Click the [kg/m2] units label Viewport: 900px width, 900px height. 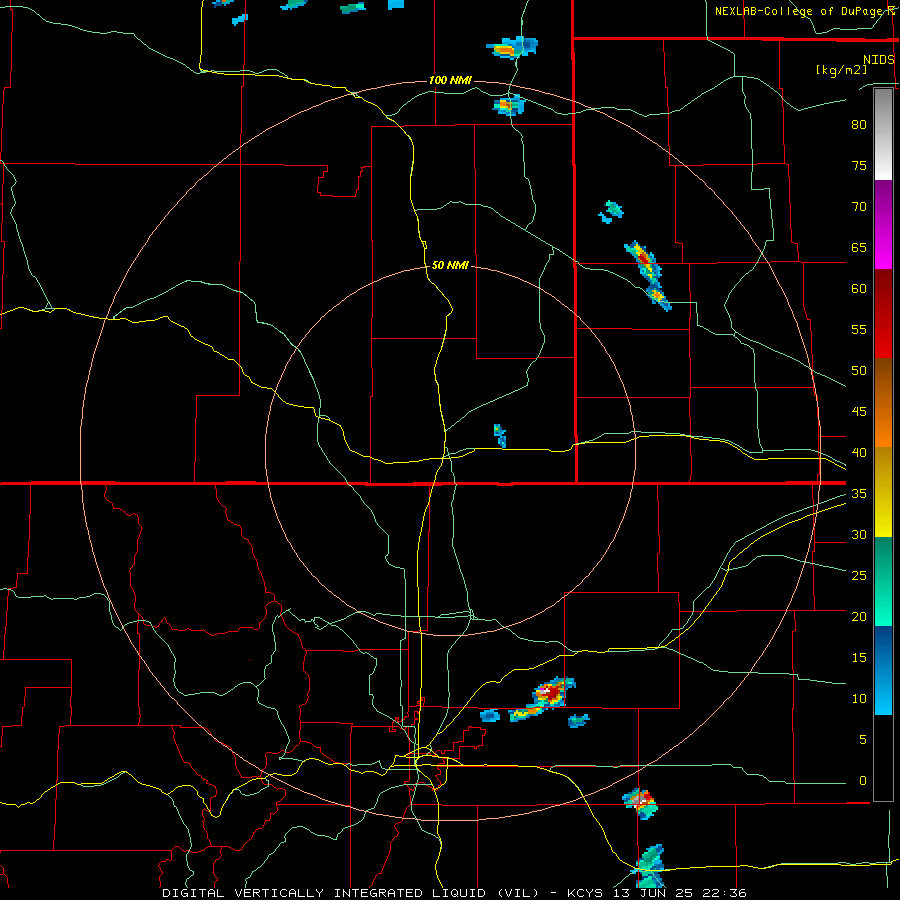(x=841, y=70)
